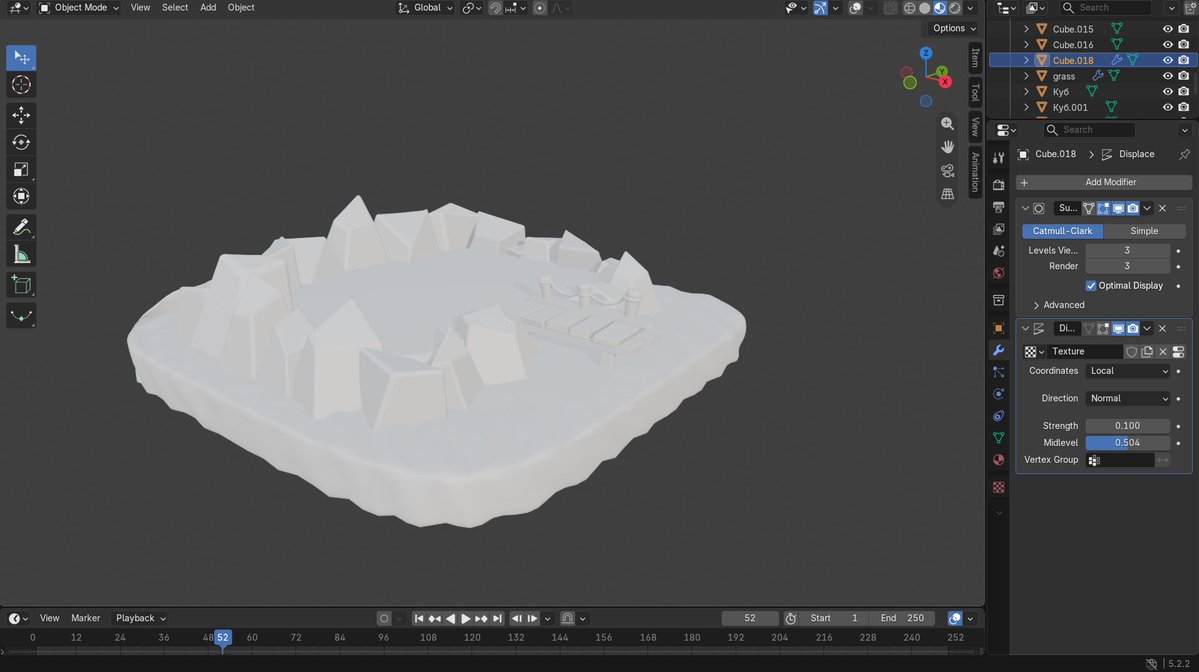The image size is (1199, 672).
Task: Open the Output properties tab icon
Action: [999, 207]
